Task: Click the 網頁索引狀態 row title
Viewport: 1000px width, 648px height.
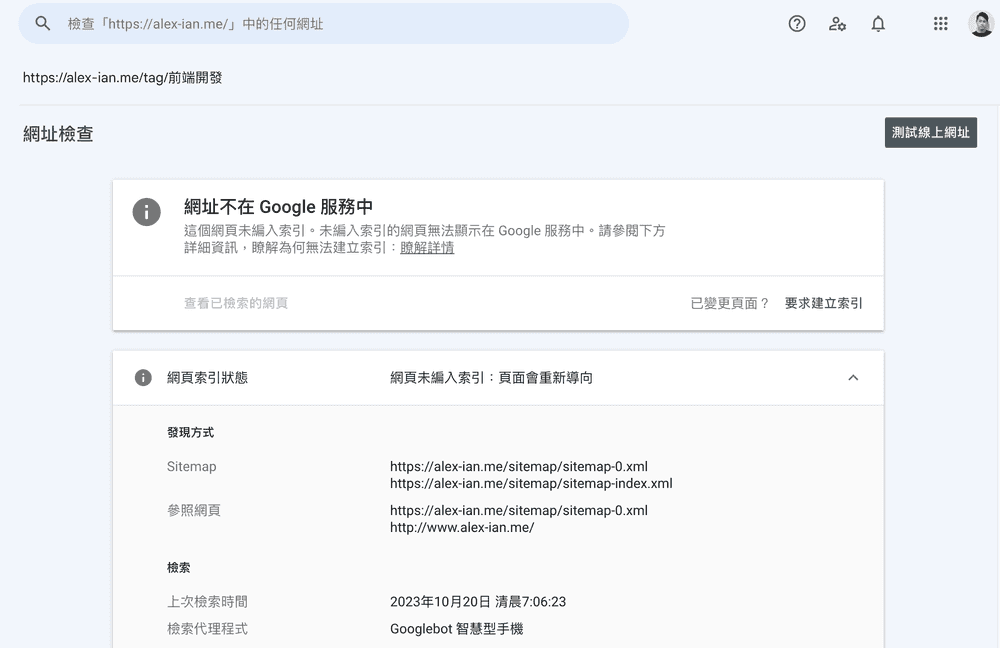Action: coord(207,378)
